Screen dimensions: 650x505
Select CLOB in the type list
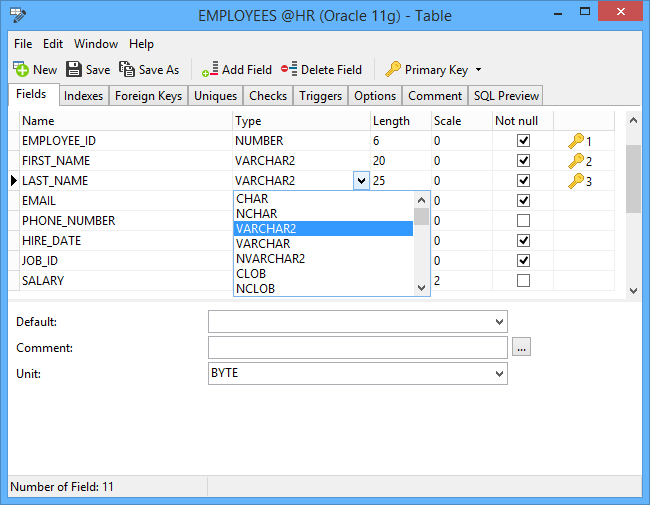[324, 274]
